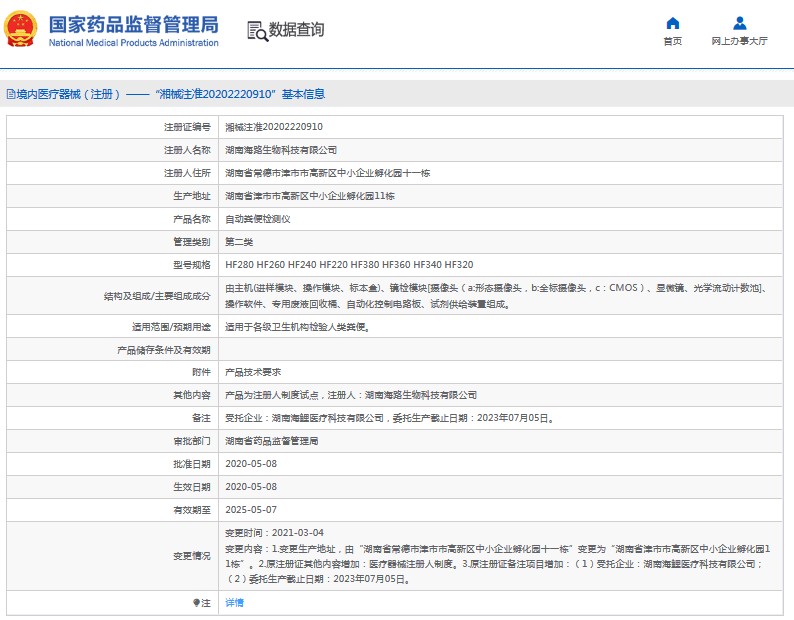Click the bulb icon beside 注
Viewport: 794px width, 620px height.
(196, 603)
